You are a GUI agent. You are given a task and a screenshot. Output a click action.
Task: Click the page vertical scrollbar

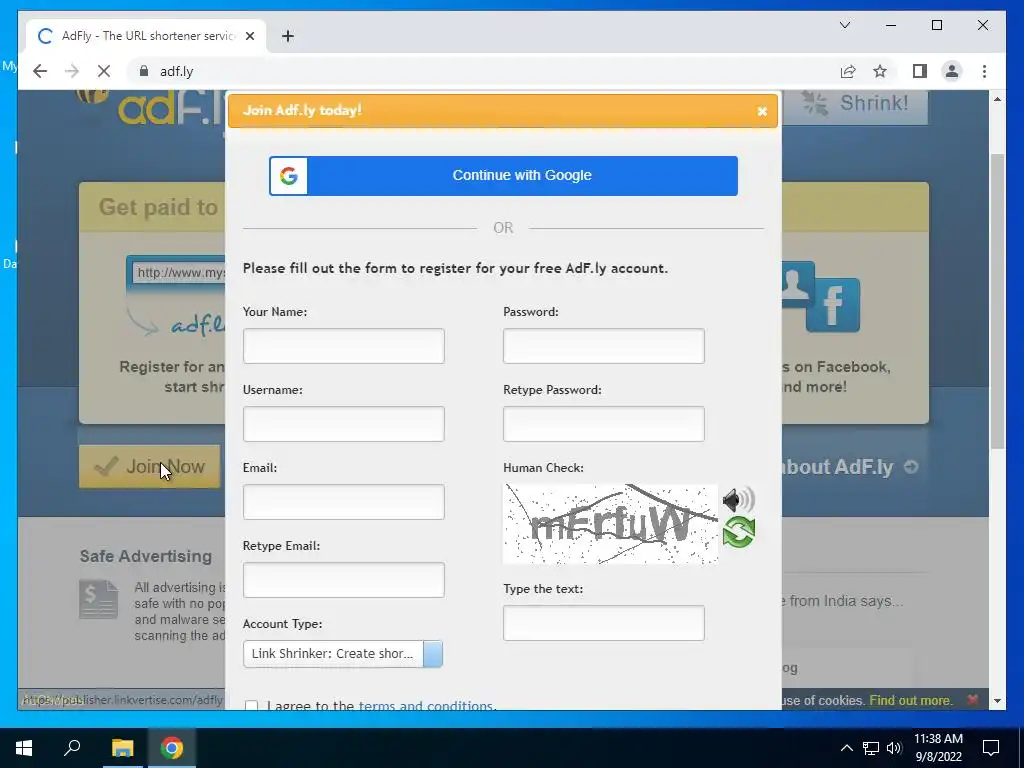[997, 300]
